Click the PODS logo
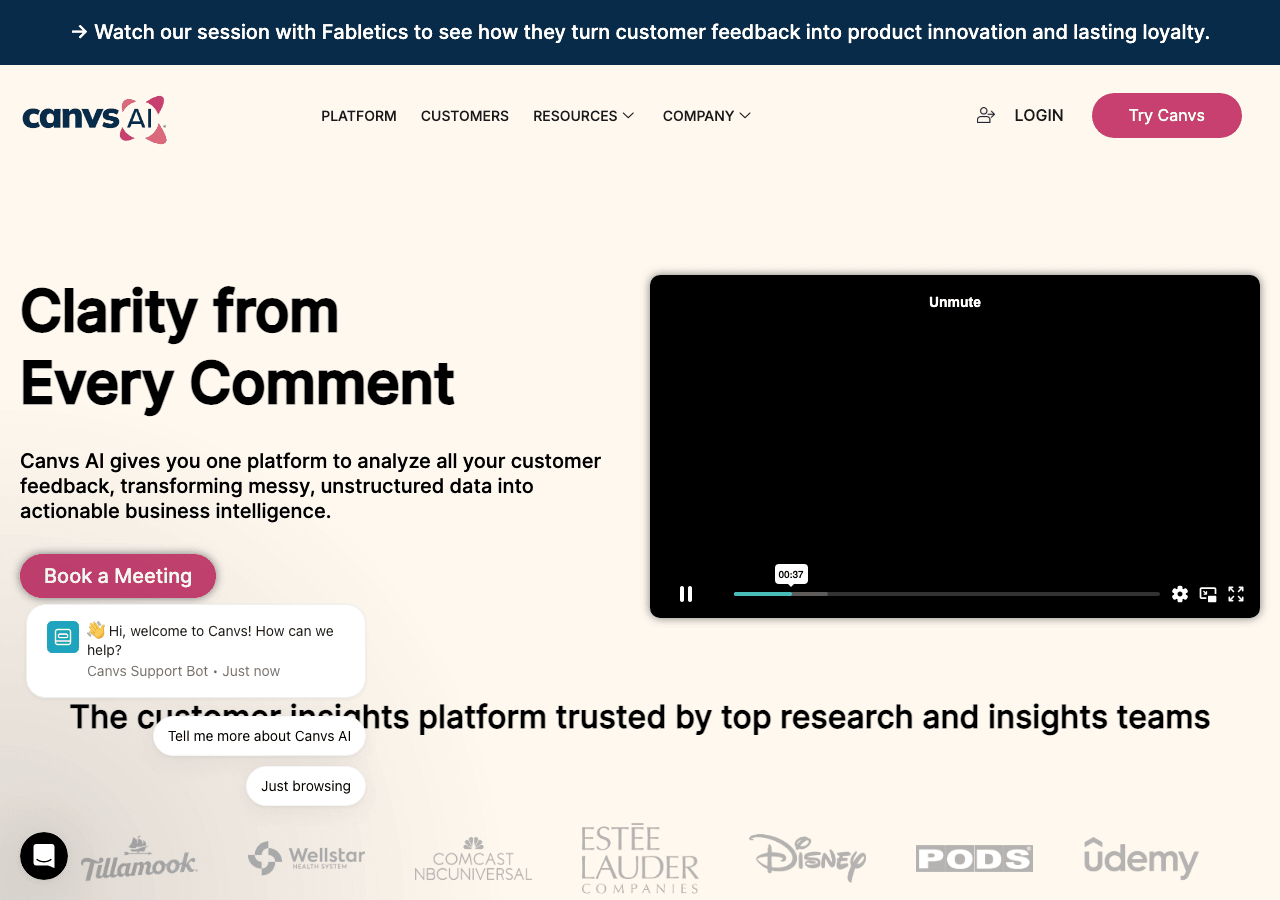The height and width of the screenshot is (900, 1280). click(974, 858)
